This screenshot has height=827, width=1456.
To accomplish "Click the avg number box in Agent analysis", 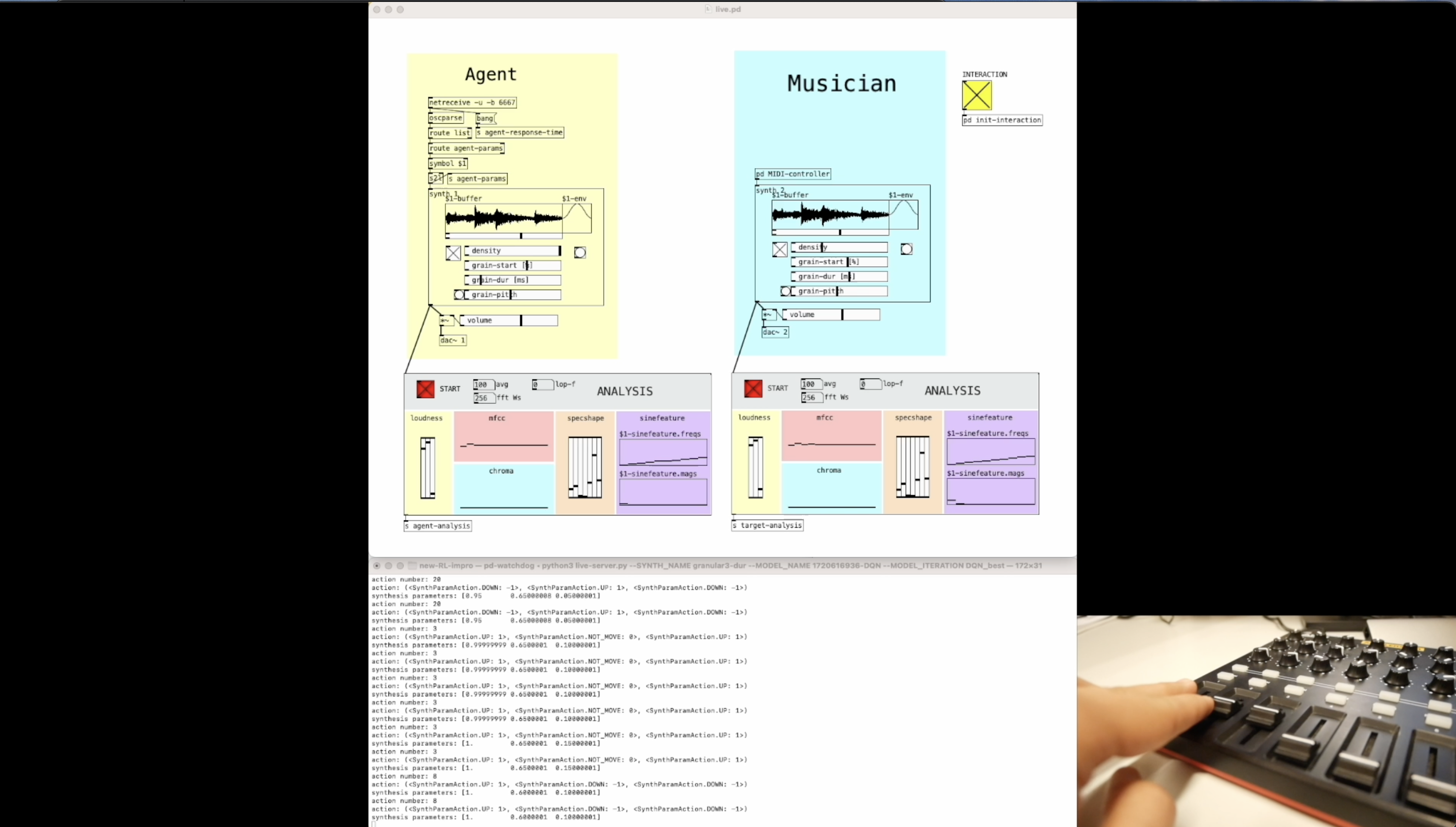I will (x=484, y=384).
